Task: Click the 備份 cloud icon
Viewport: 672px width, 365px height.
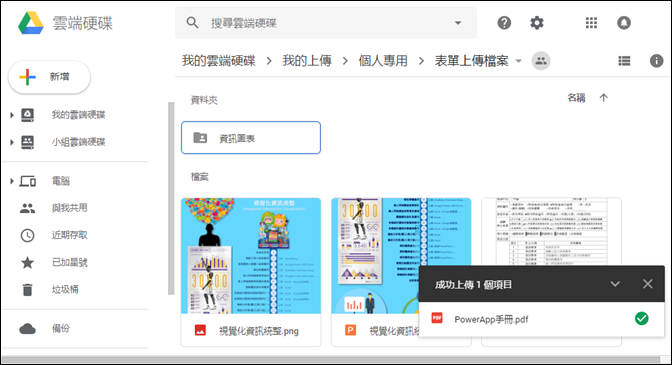Action: coord(27,329)
